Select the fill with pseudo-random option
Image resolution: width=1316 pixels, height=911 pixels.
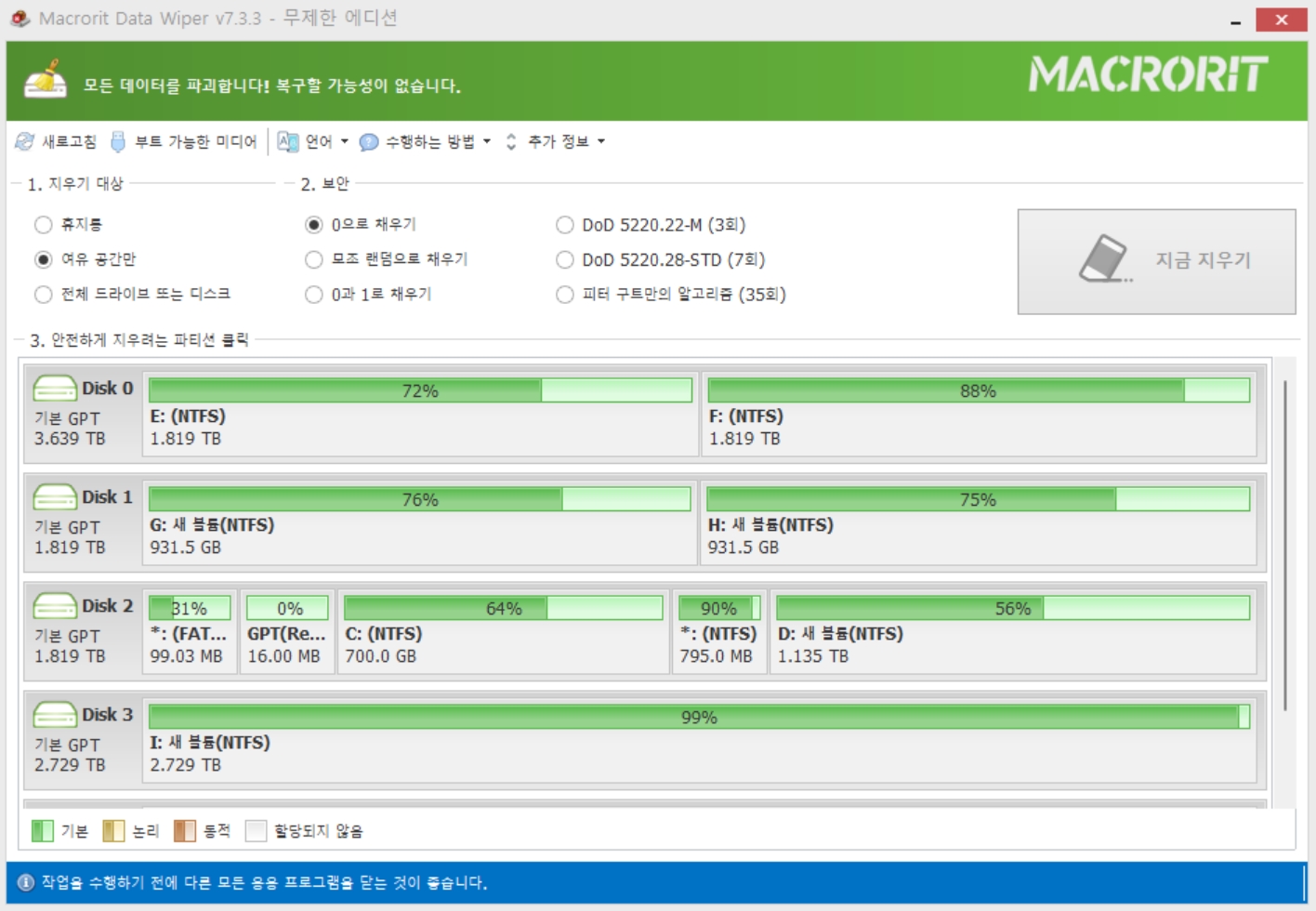point(314,259)
